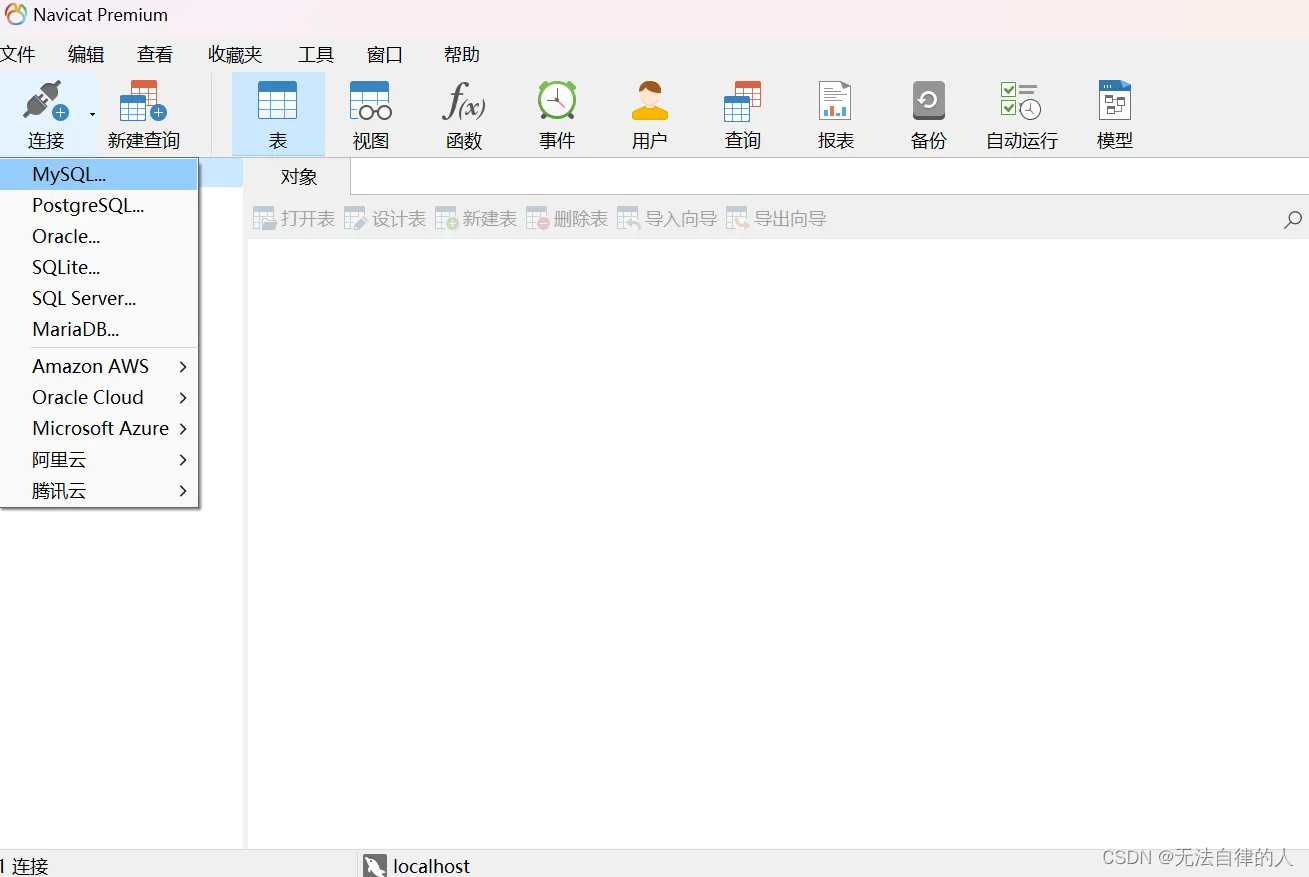1309x877 pixels.
Task: Choose SQL Server... from connection menu
Action: (100, 298)
